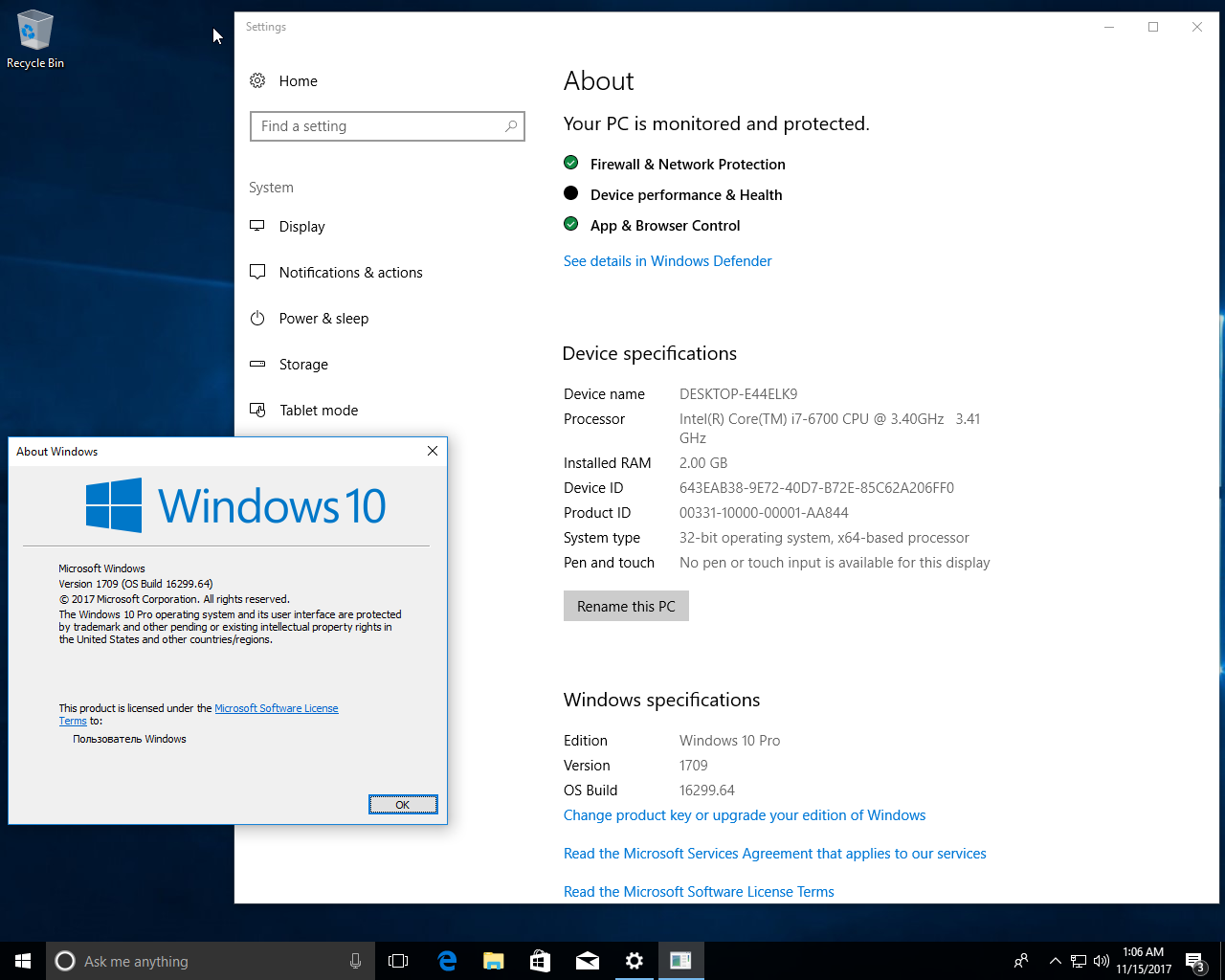1225x980 pixels.
Task: Open Task View on the taskbar
Action: (x=398, y=961)
